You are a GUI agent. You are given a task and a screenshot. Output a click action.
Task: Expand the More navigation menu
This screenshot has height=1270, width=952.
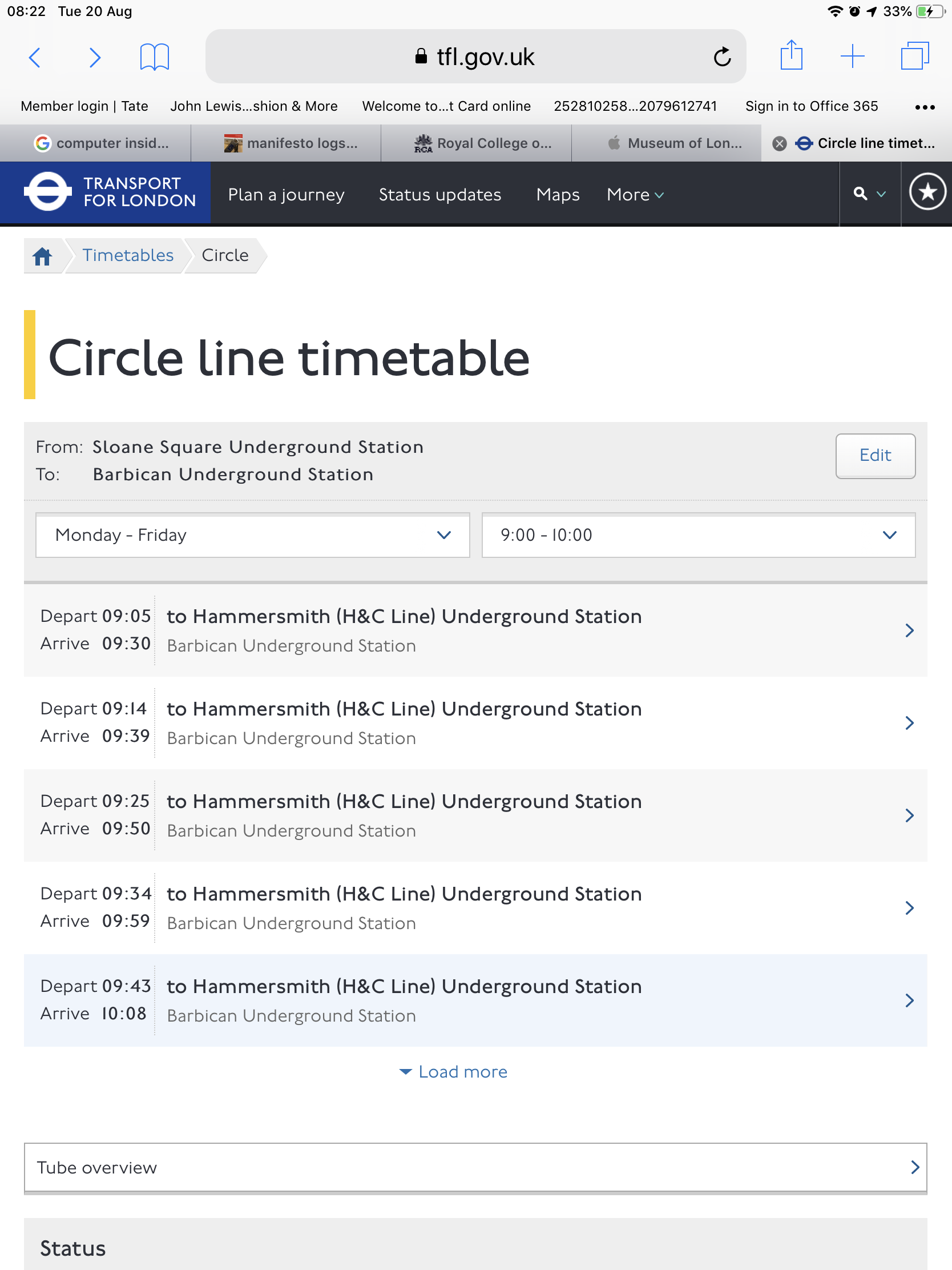[x=635, y=195]
